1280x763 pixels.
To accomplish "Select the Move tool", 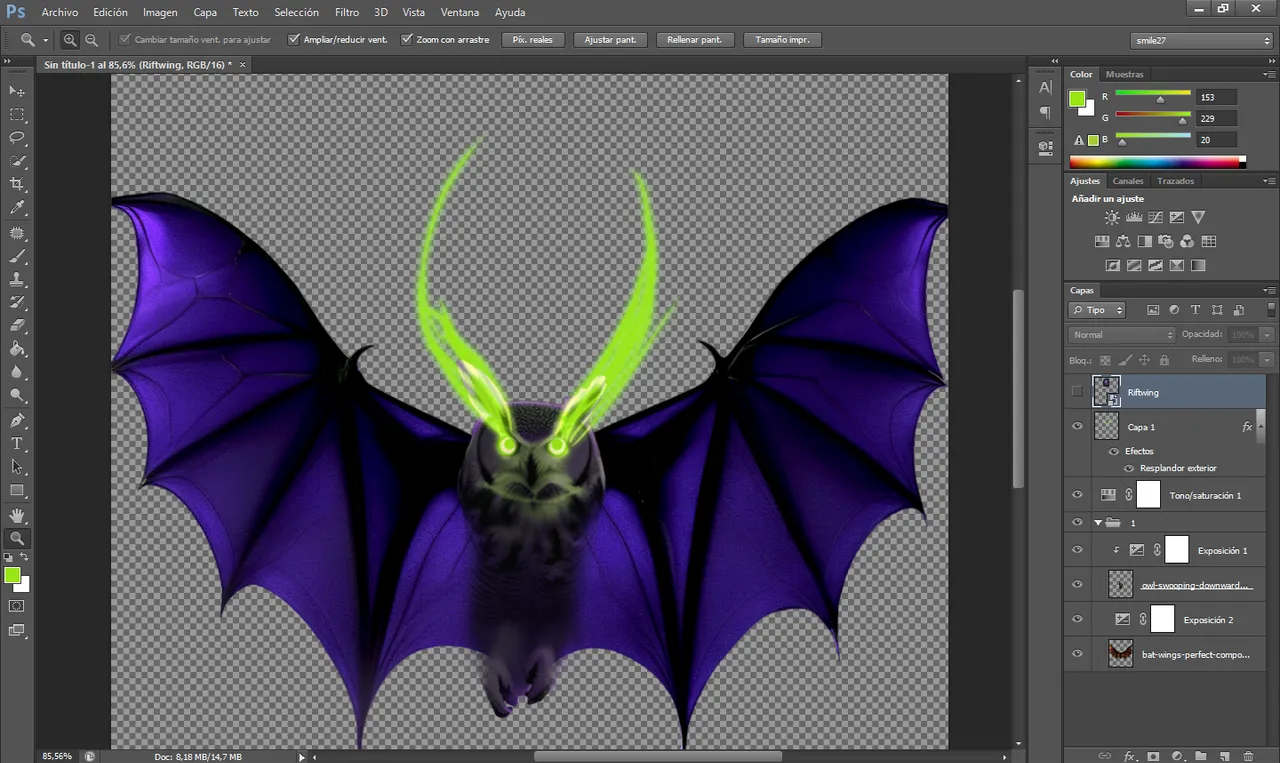I will (17, 91).
